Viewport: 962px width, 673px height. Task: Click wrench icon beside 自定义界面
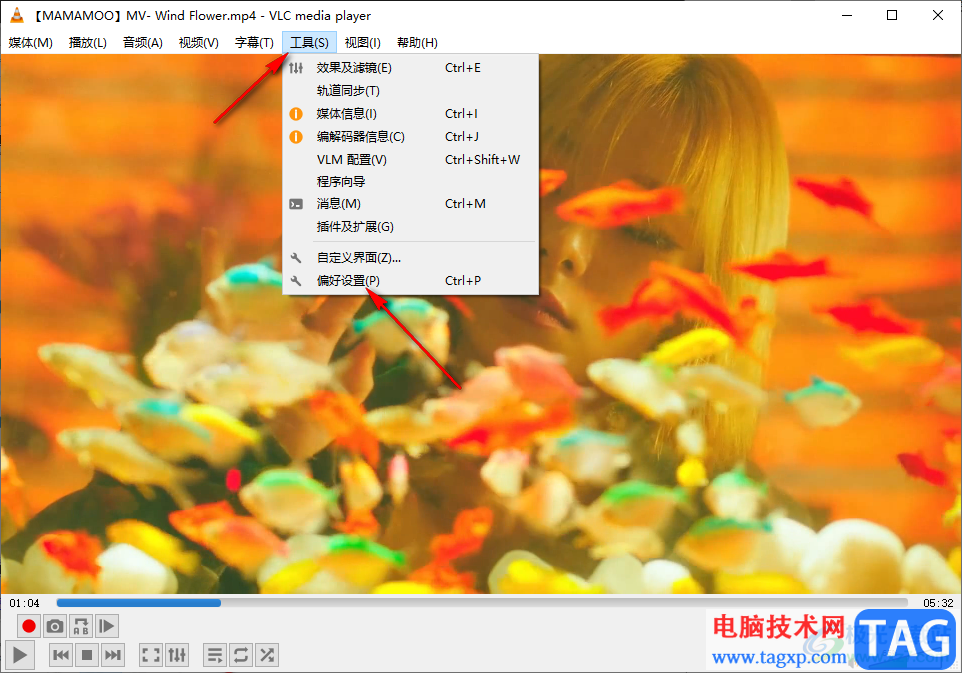click(296, 258)
